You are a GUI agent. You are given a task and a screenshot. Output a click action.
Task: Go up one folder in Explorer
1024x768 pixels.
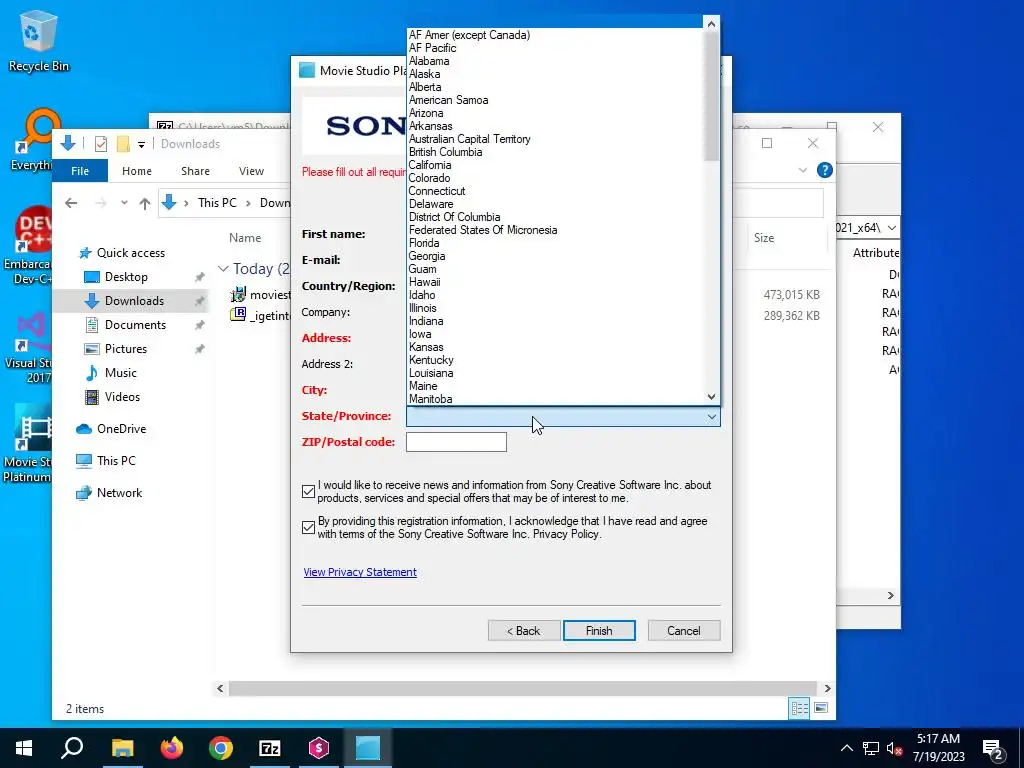[x=144, y=203]
